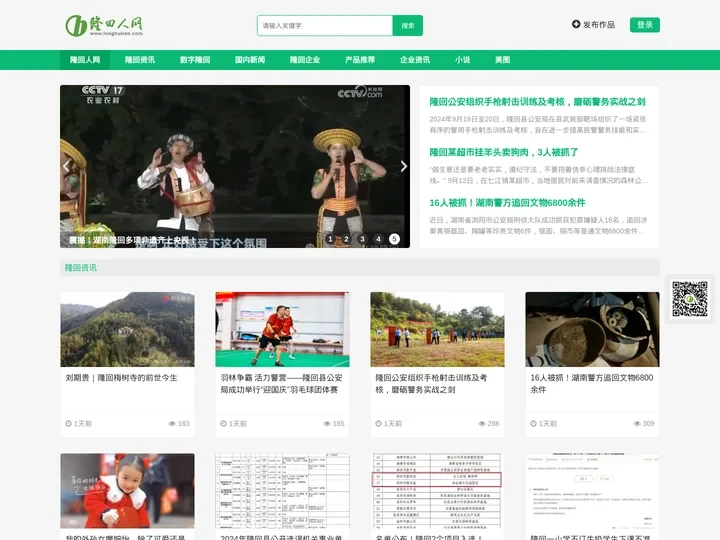Image resolution: width=720 pixels, height=540 pixels.
Task: Click clock icon under 梅树寺 article
Action: click(68, 423)
